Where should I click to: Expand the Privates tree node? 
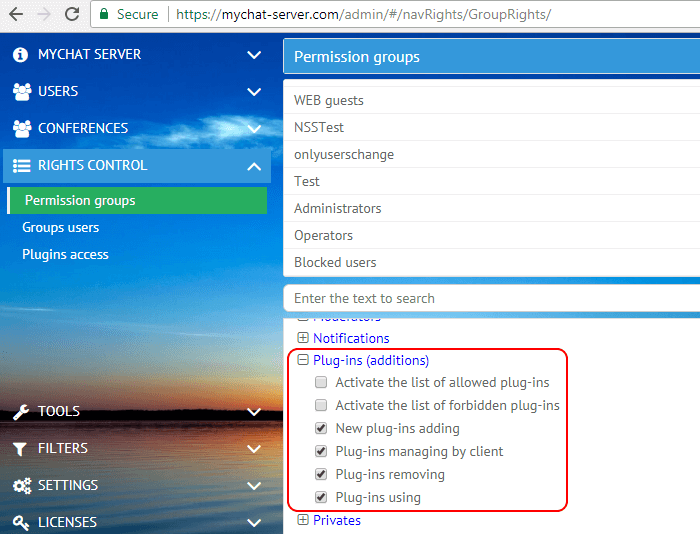(303, 521)
